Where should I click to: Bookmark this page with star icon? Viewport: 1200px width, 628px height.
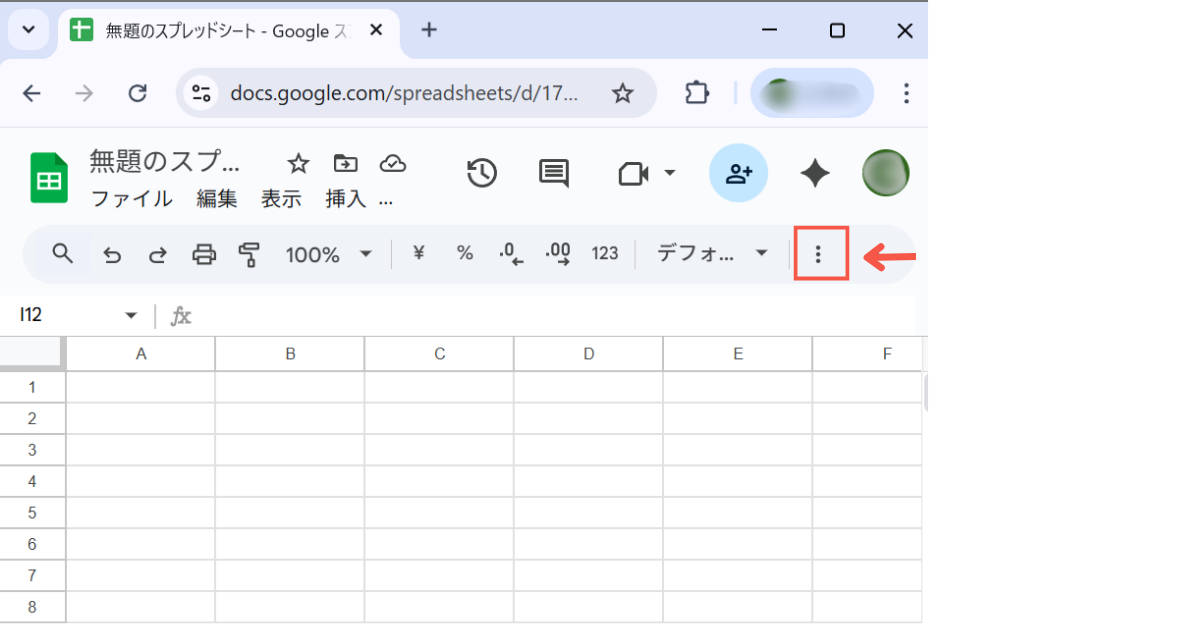(623, 94)
